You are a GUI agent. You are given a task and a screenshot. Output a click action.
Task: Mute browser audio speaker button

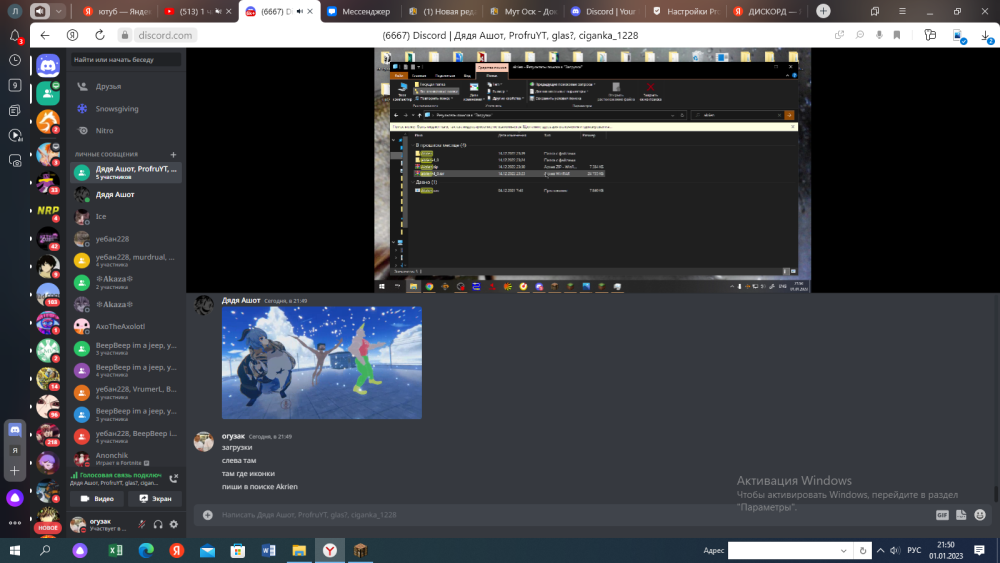pos(40,11)
